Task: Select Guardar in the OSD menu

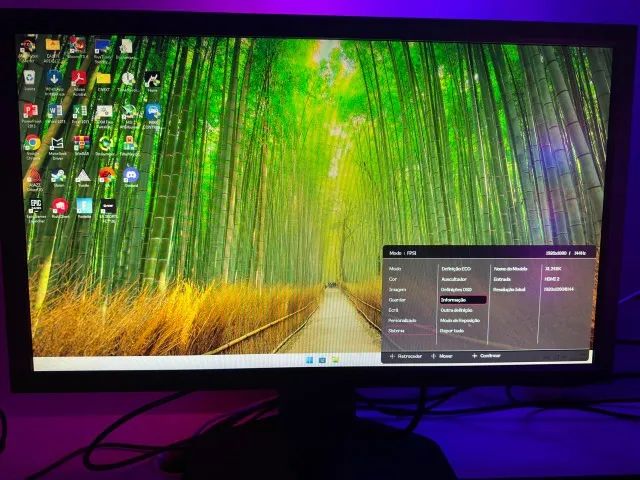Action: pos(397,300)
